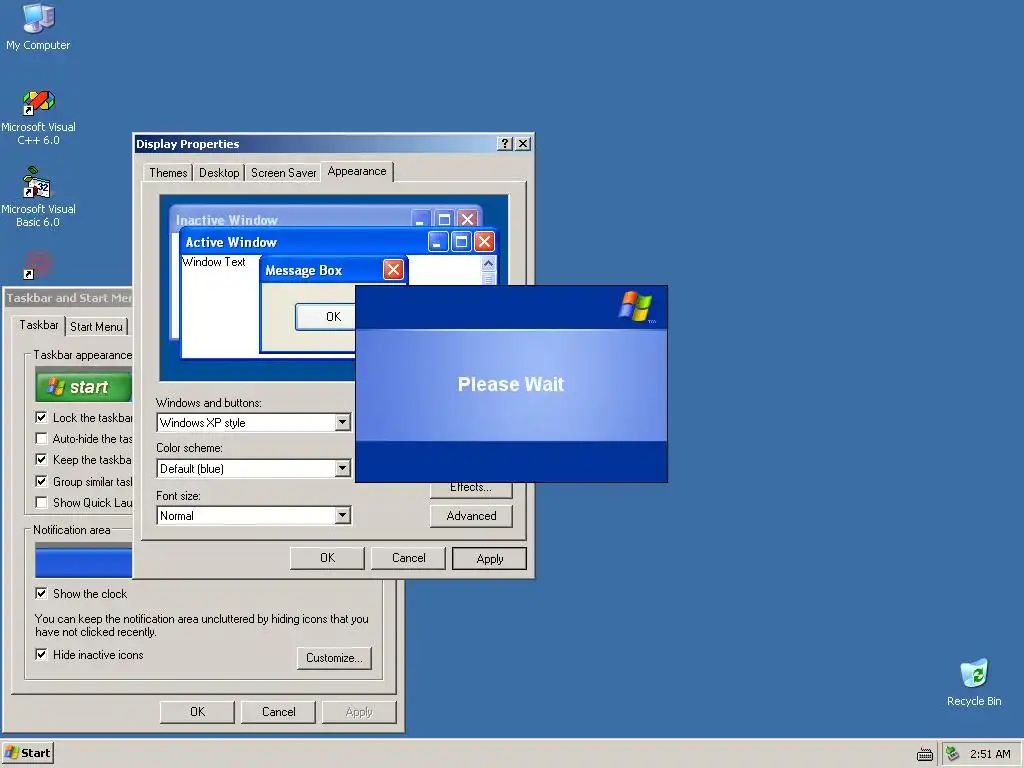The image size is (1024, 768).
Task: Open Advanced appearance settings
Action: pyautogui.click(x=471, y=516)
